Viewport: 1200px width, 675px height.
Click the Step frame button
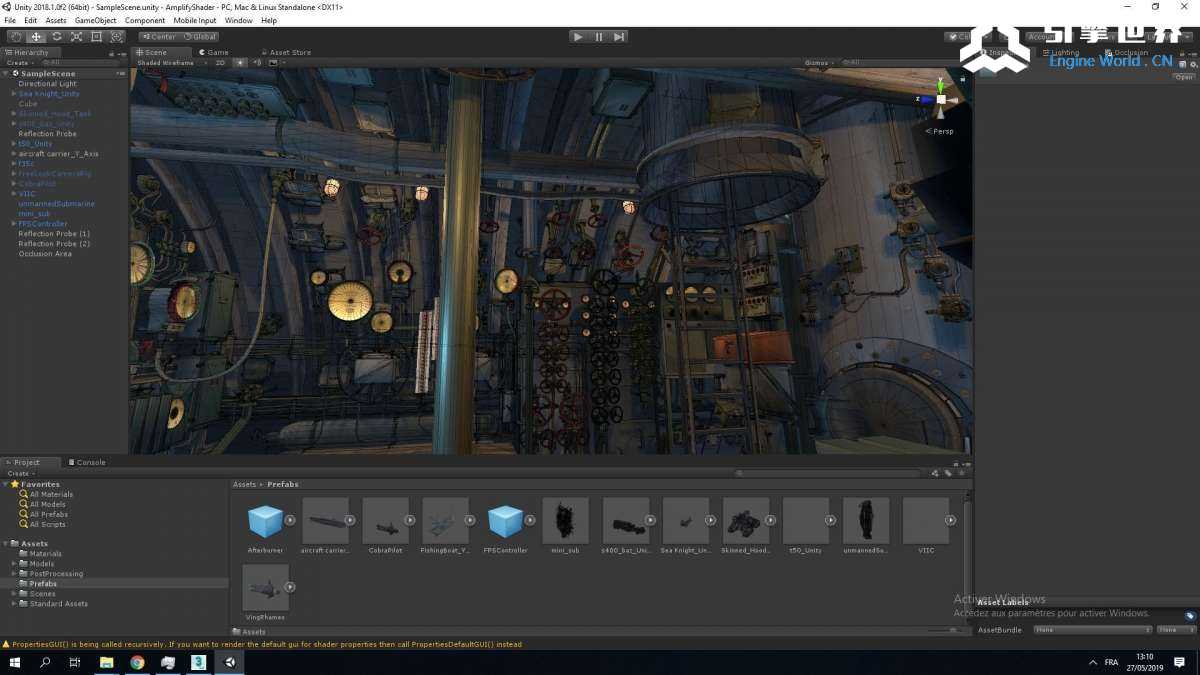point(619,37)
